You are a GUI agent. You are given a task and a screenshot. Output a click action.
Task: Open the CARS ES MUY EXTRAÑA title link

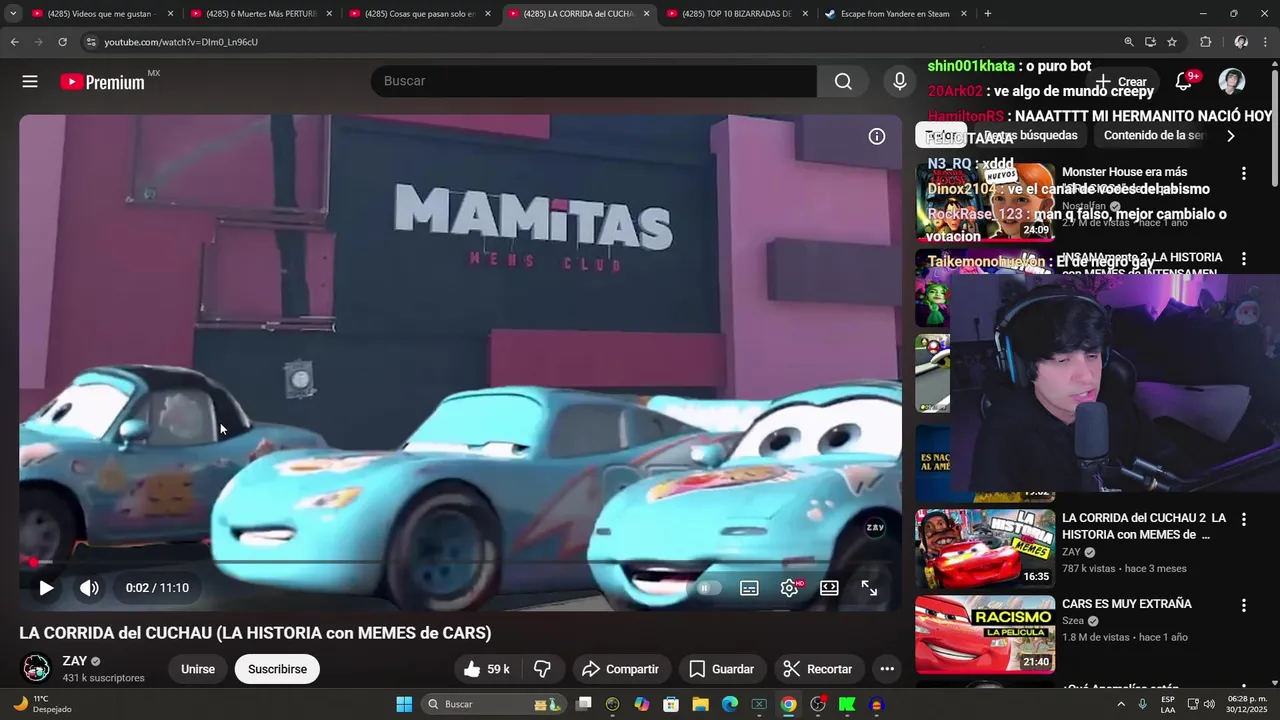pyautogui.click(x=1127, y=604)
